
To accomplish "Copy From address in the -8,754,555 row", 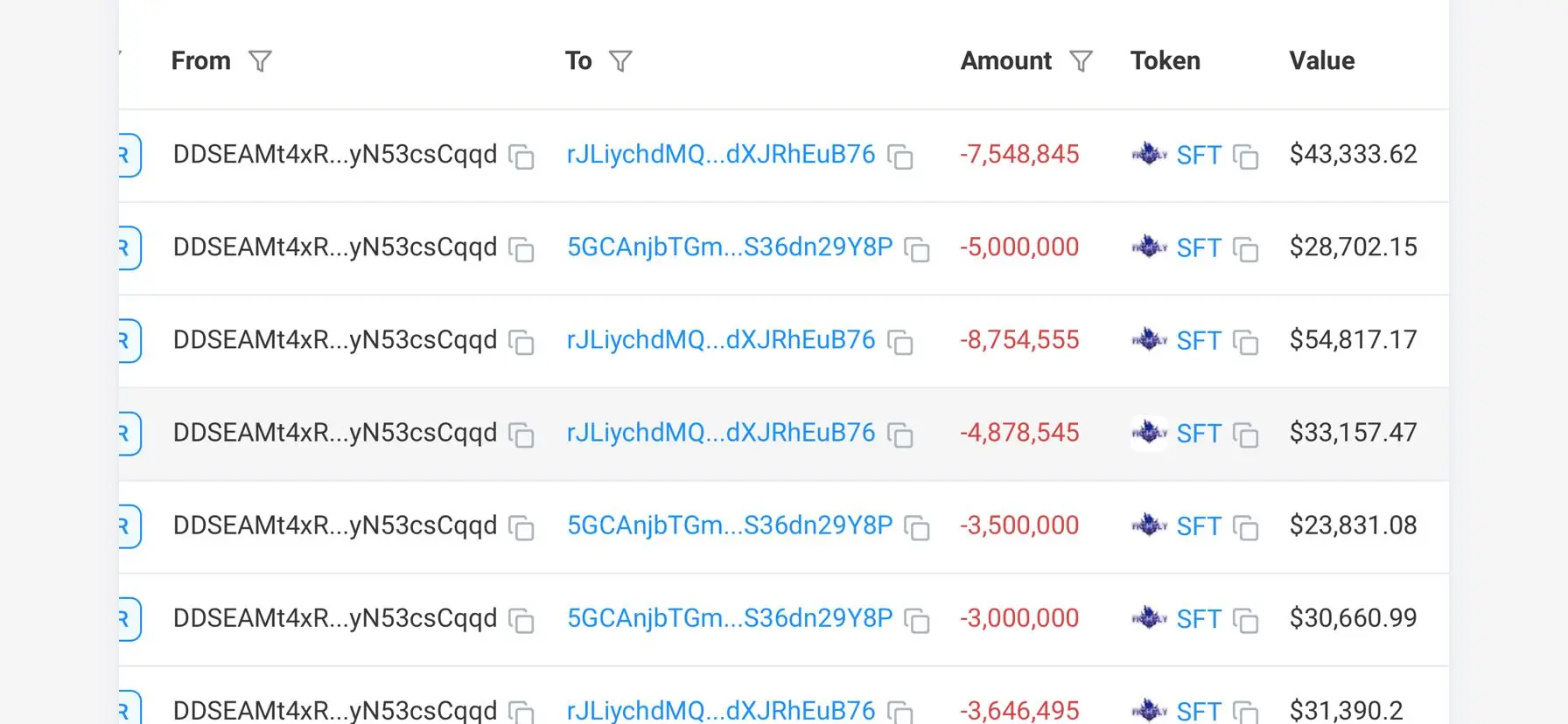I will click(521, 342).
